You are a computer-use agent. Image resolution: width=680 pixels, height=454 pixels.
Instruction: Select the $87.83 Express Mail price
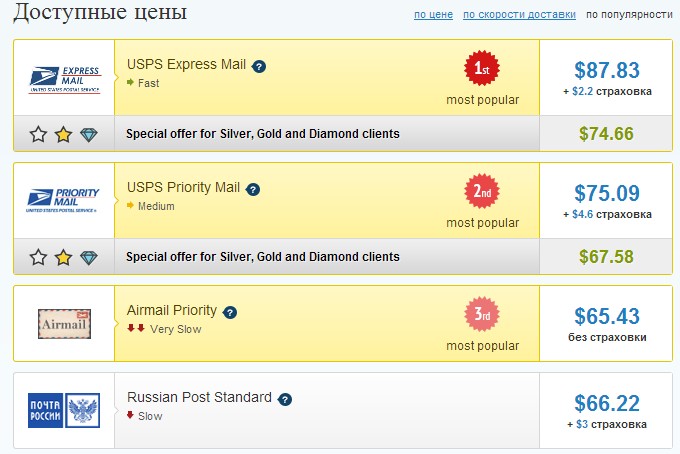[606, 70]
